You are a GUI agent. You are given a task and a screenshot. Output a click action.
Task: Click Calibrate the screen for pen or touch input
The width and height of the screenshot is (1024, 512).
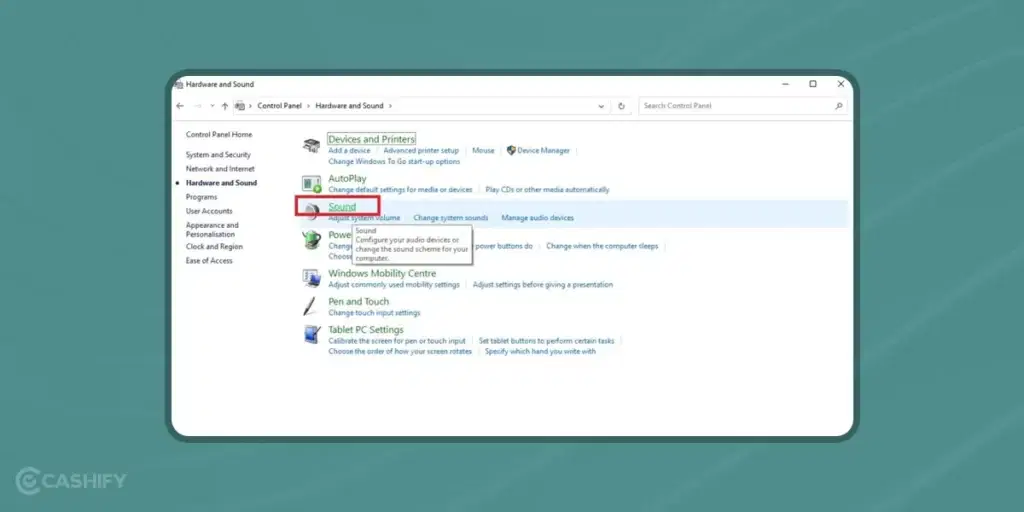(397, 341)
